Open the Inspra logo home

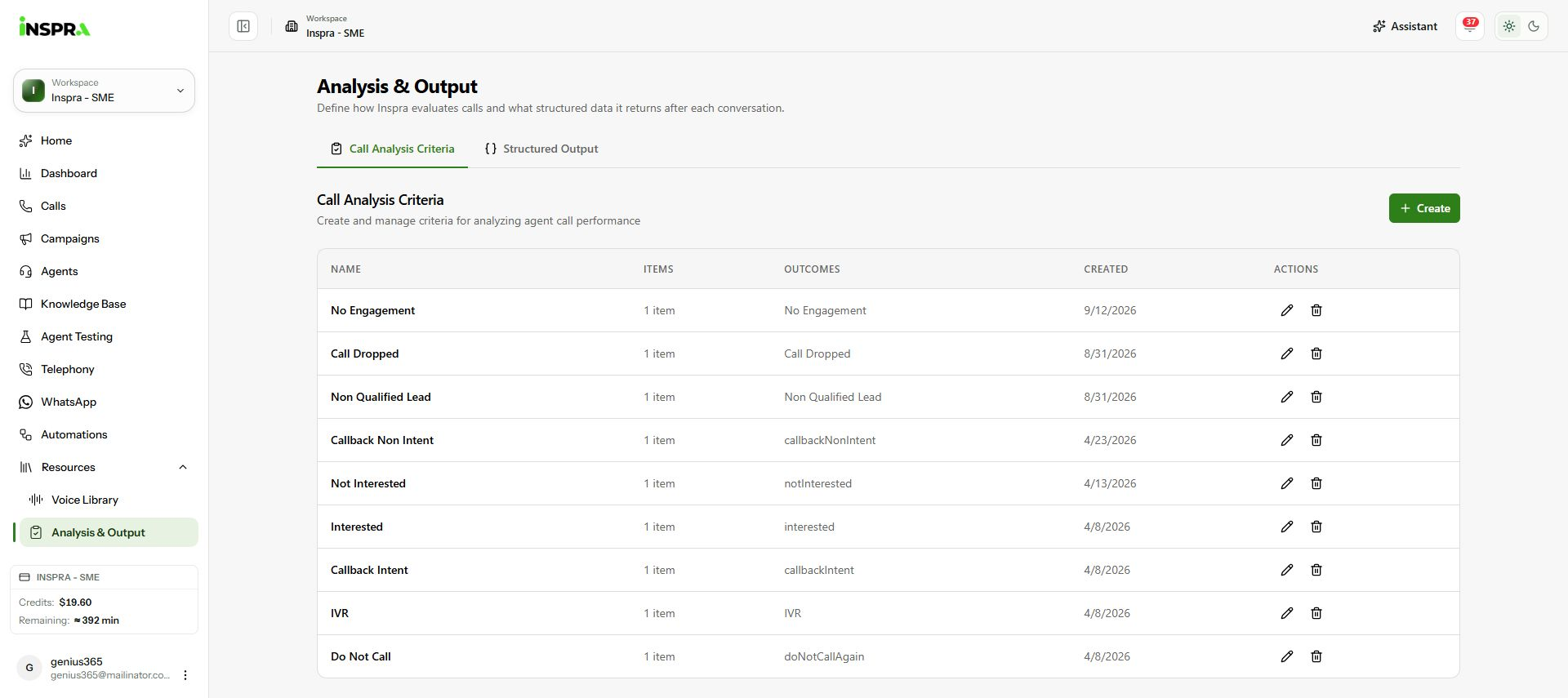pyautogui.click(x=55, y=27)
